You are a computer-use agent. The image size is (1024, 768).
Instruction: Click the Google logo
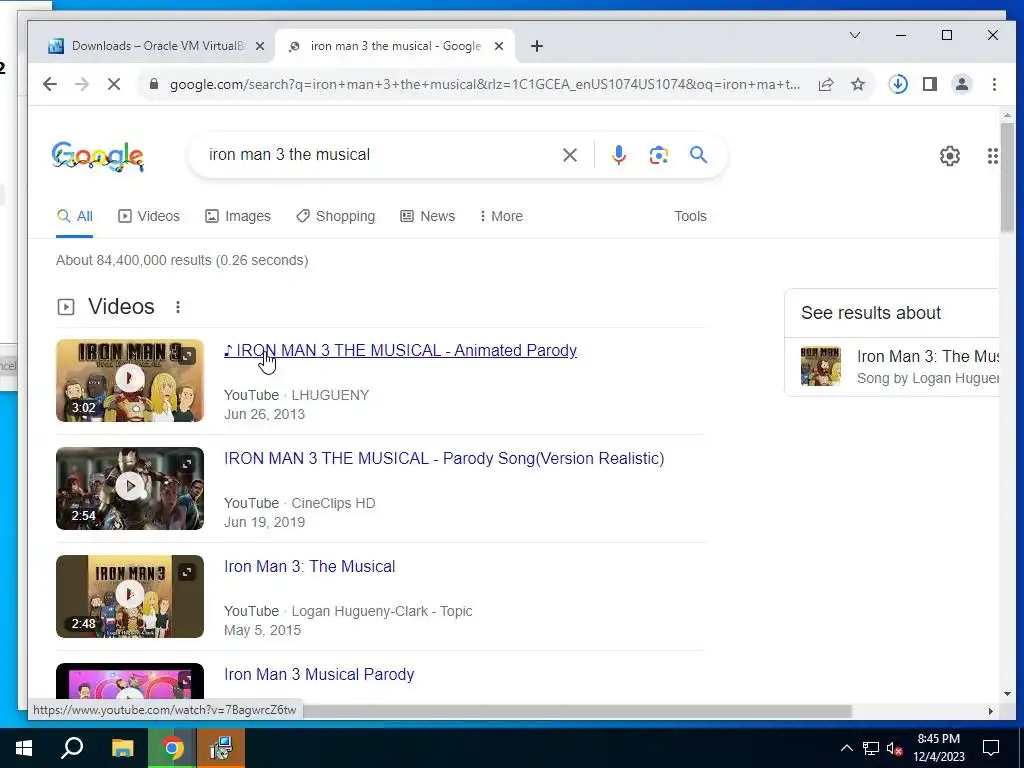pos(98,156)
